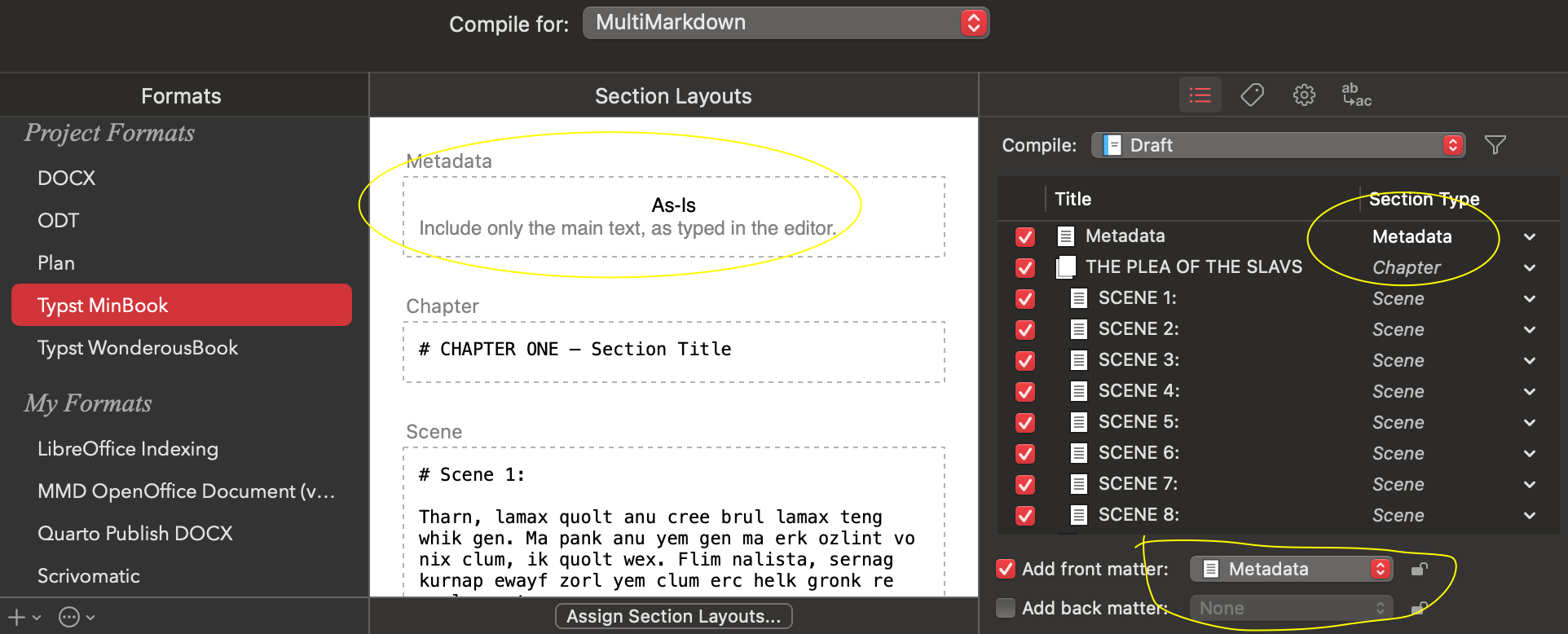
Task: Uncheck the Metadata document checkbox
Action: click(x=1025, y=236)
